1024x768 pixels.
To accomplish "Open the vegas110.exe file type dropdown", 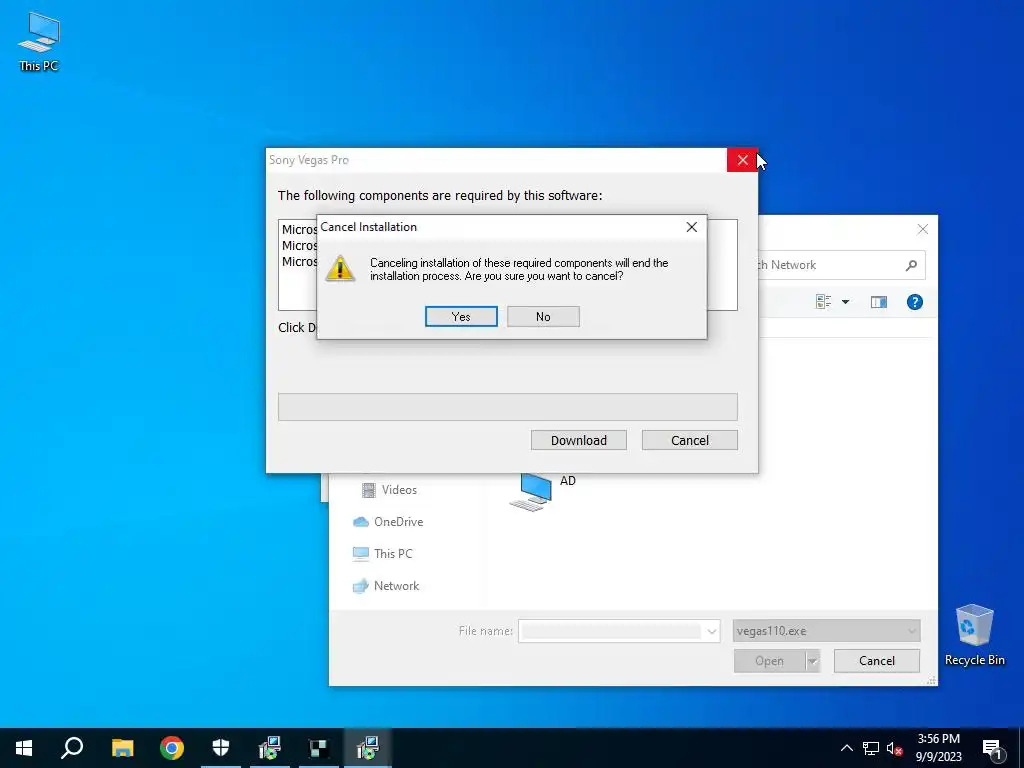I will pos(827,631).
